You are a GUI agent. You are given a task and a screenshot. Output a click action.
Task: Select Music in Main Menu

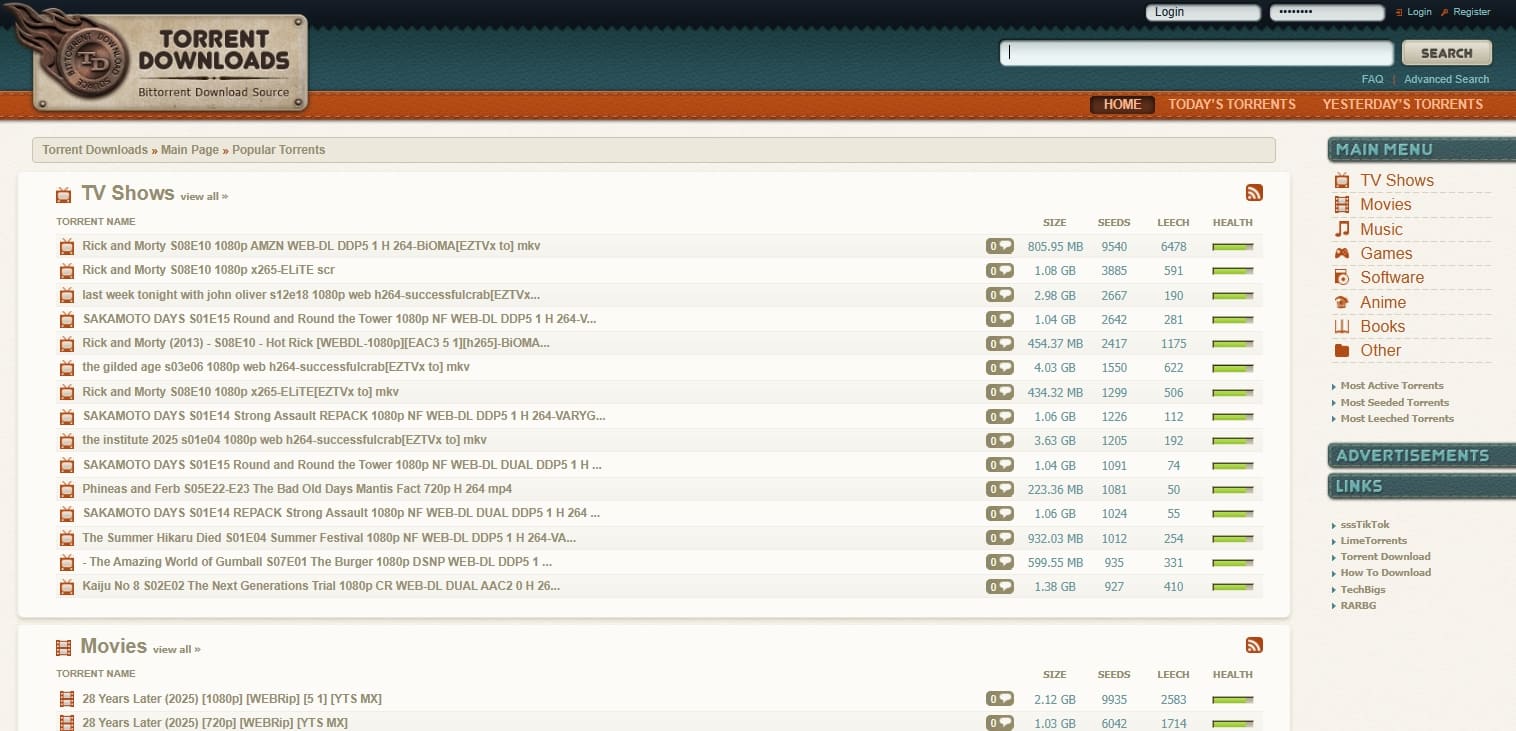pyautogui.click(x=1381, y=229)
